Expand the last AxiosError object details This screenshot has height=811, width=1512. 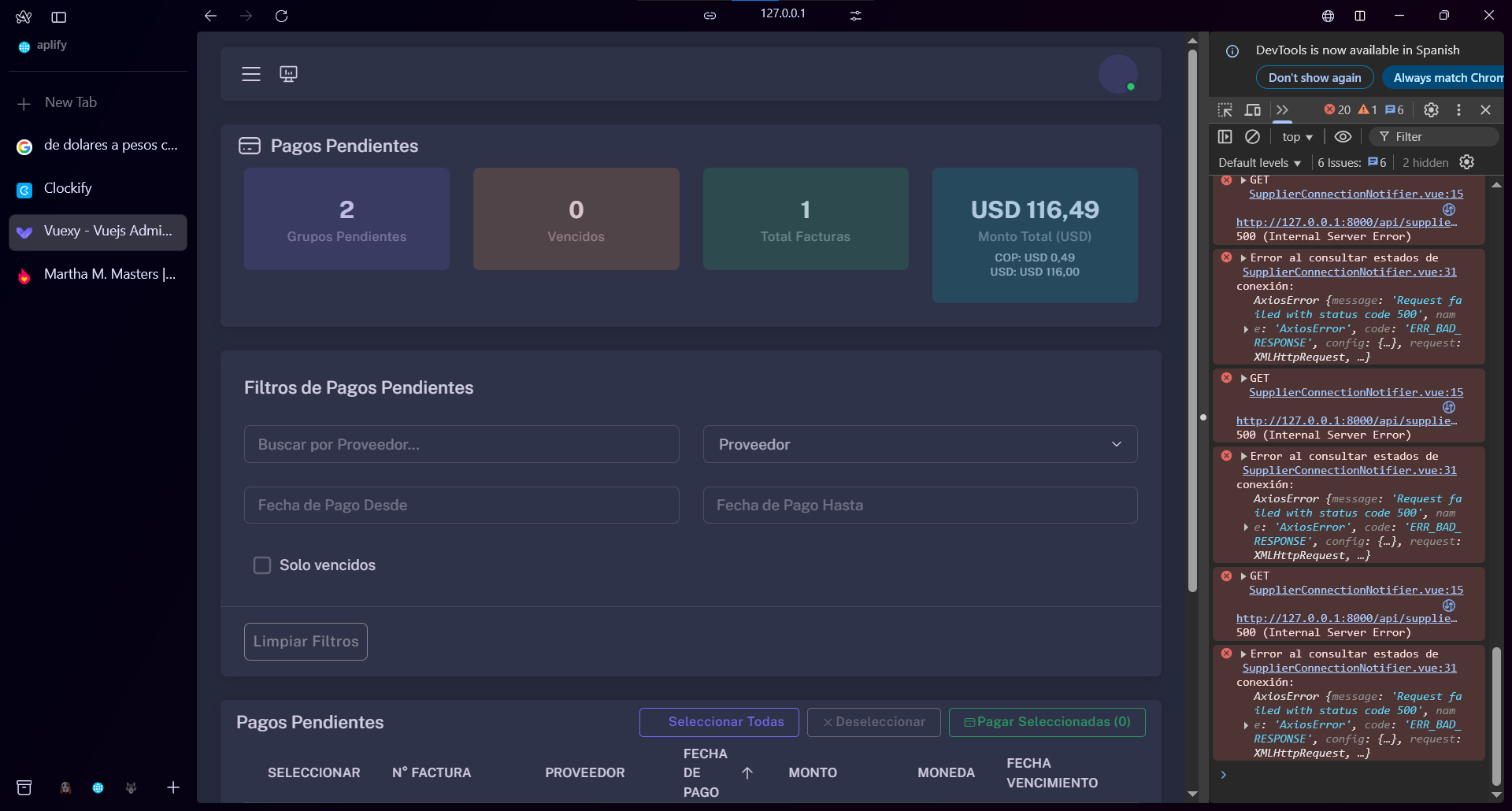(1246, 725)
